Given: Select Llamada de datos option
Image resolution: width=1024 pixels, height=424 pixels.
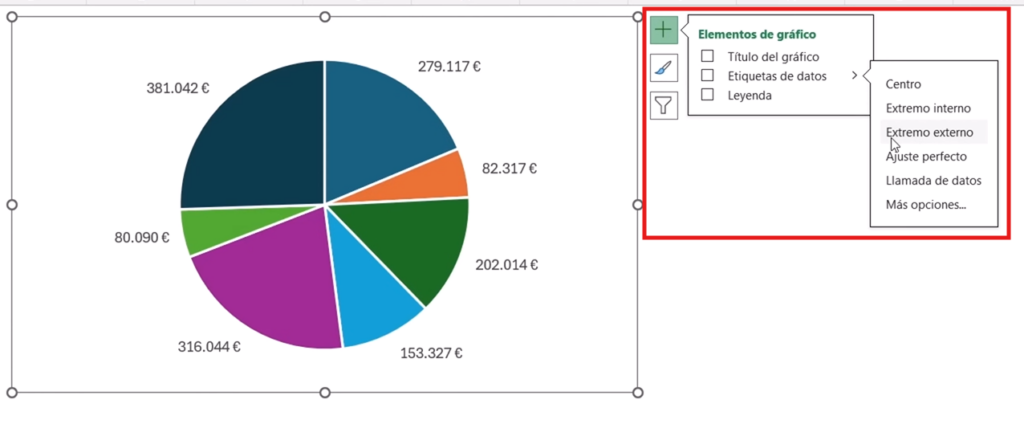Looking at the screenshot, I should pyautogui.click(x=934, y=181).
